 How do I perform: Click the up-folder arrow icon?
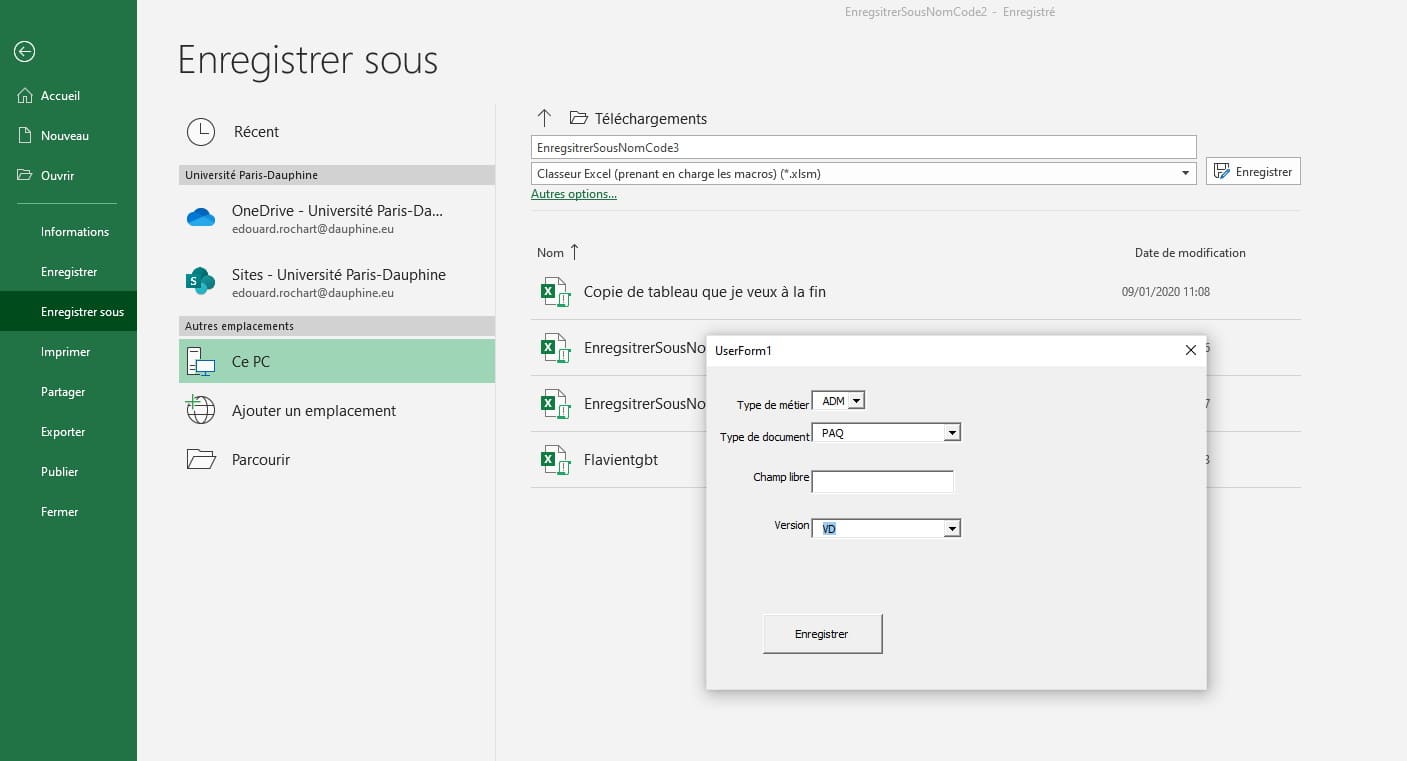[544, 118]
